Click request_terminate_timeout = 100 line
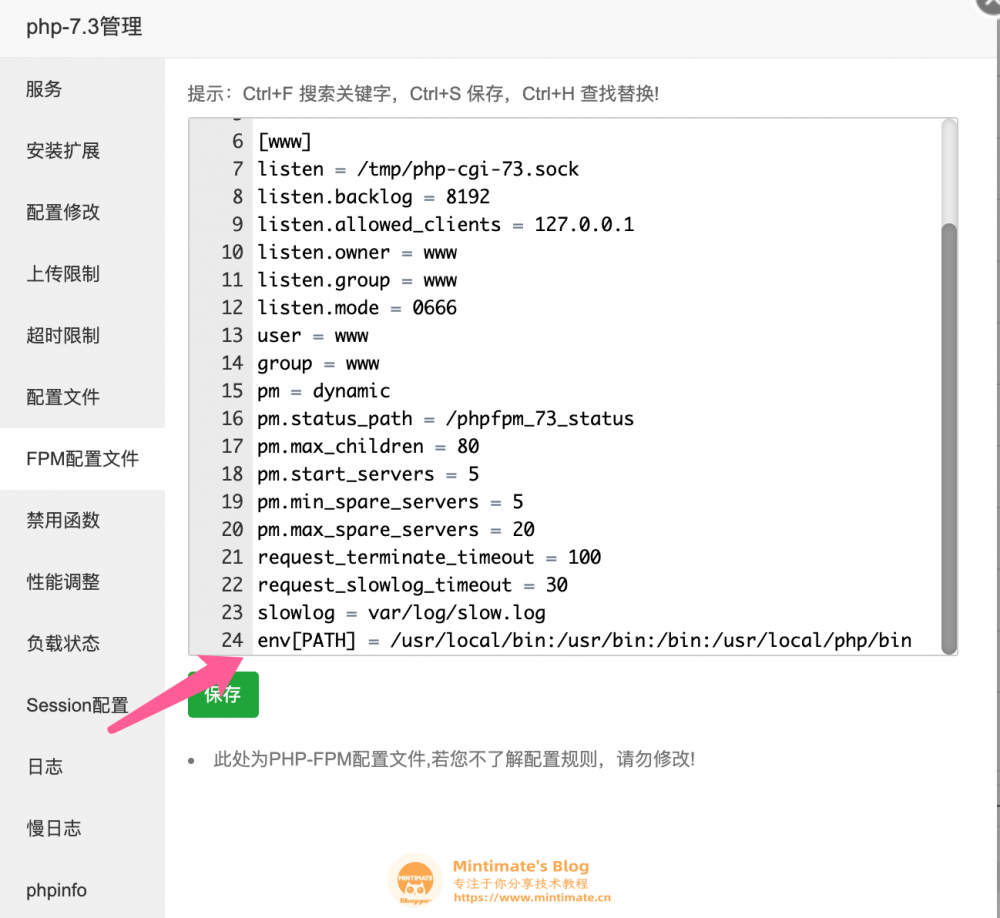1000x918 pixels. click(429, 558)
